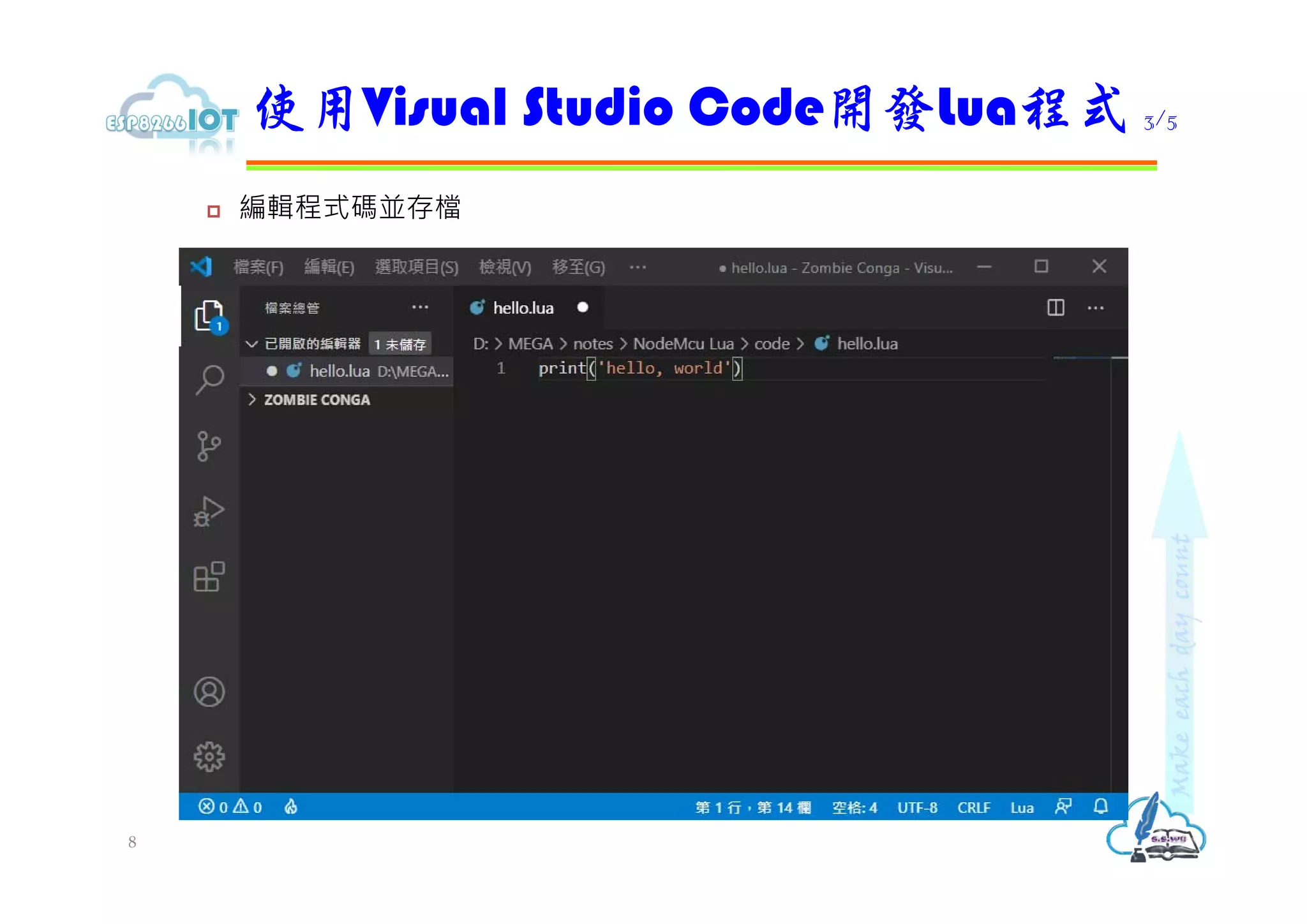Open the 移至(G) menu
The image size is (1307, 924).
tap(578, 267)
